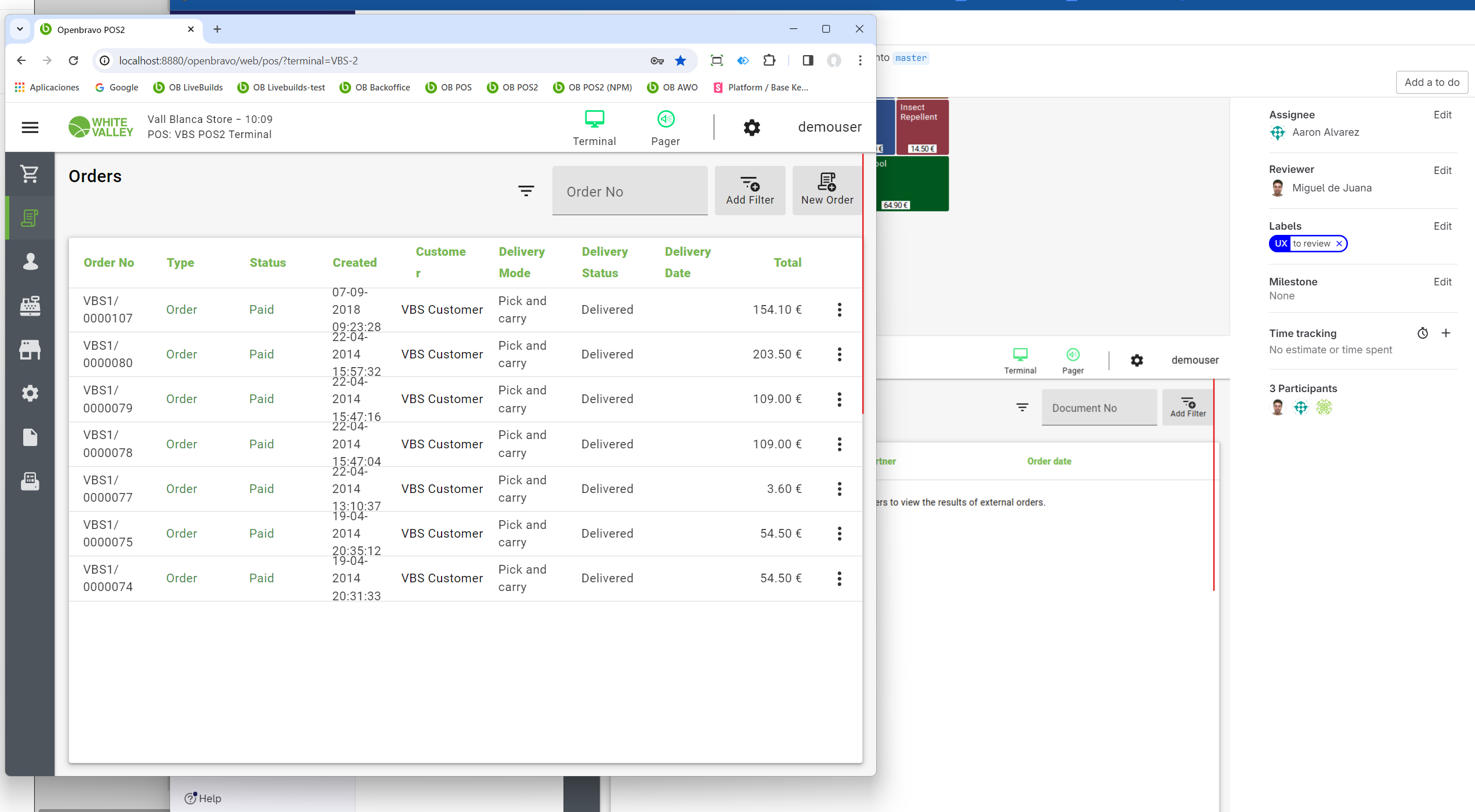Open the hamburger navigation menu
The width and height of the screenshot is (1475, 812).
(30, 128)
